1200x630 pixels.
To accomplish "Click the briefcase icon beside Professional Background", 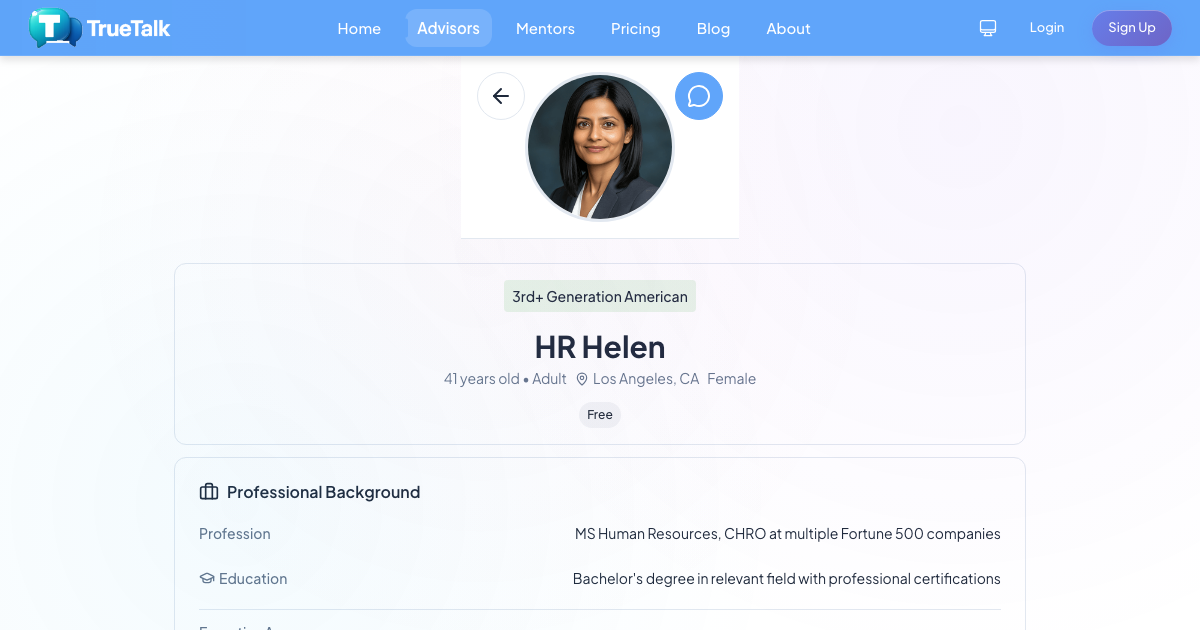I will (x=209, y=492).
